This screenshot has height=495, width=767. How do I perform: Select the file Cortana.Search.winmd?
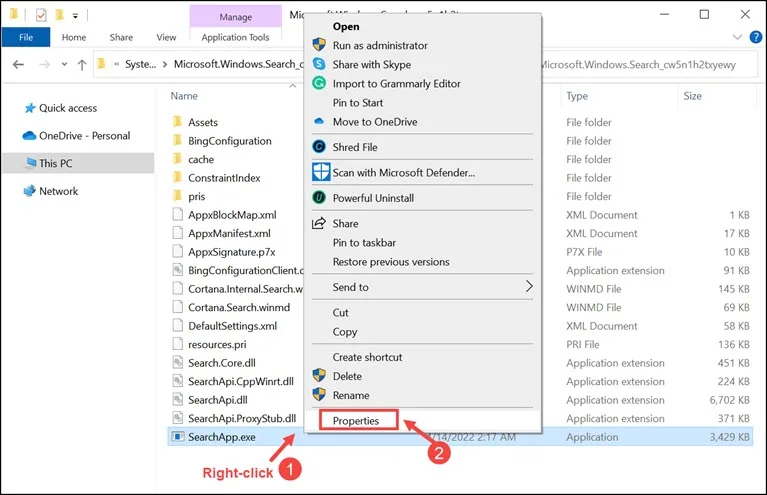(239, 307)
